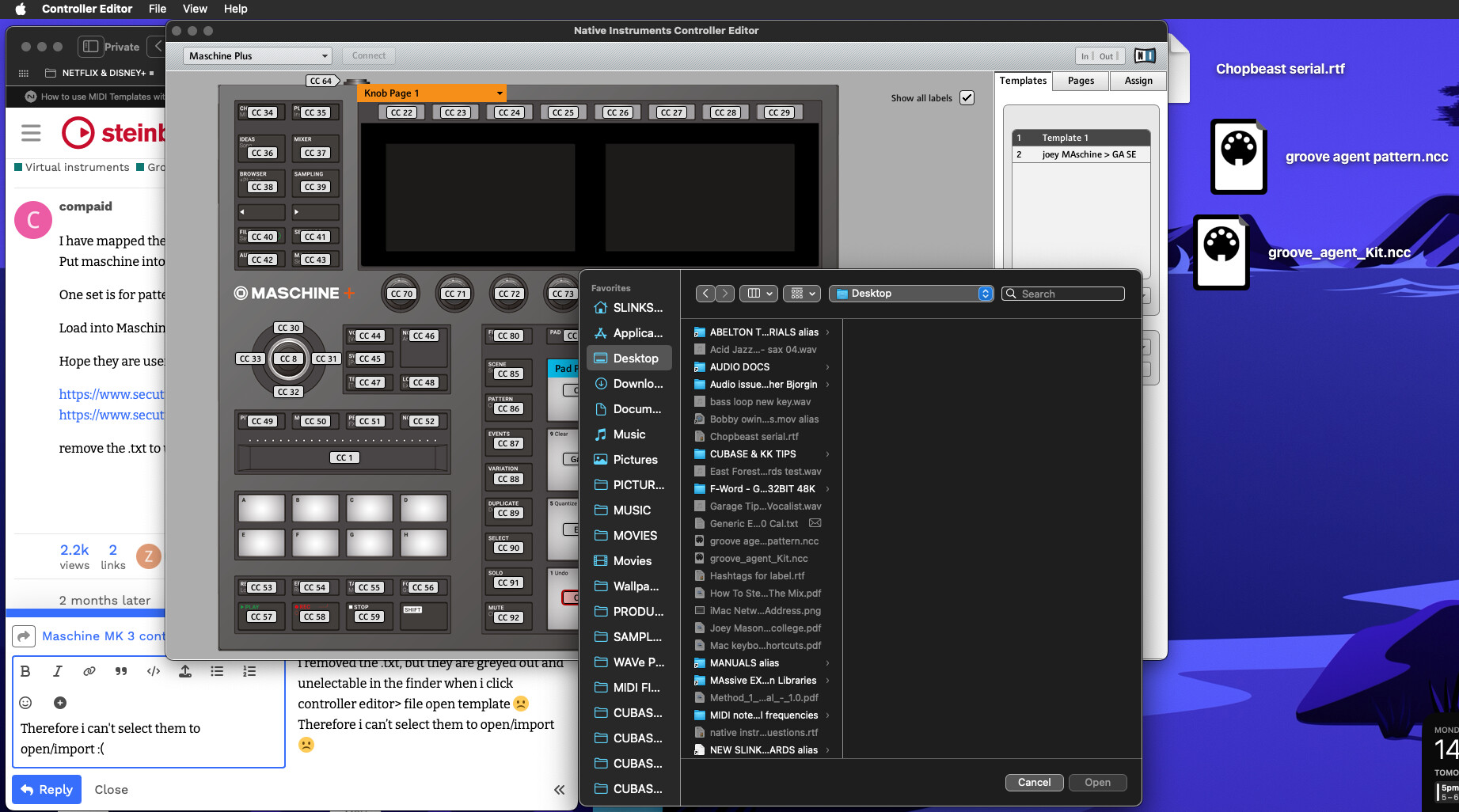Collapse the preview with double chevron icon

point(560,790)
